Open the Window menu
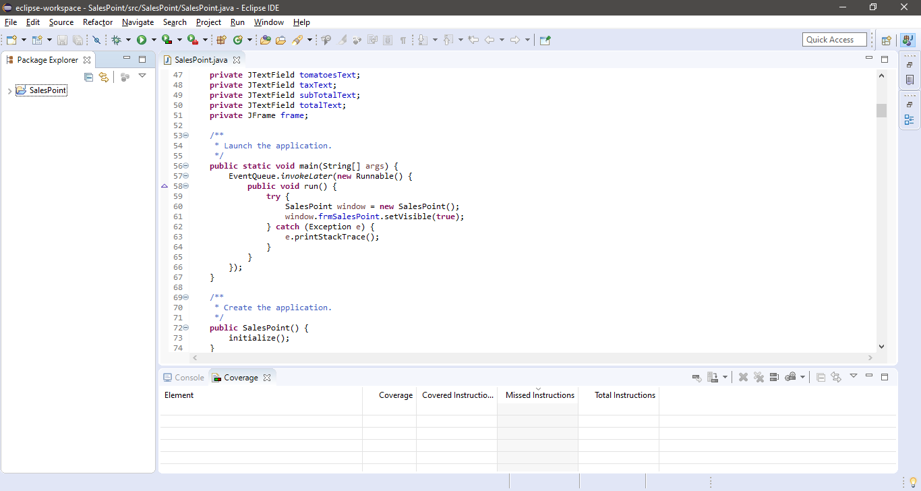Screen dimensions: 921x491 pos(269,22)
